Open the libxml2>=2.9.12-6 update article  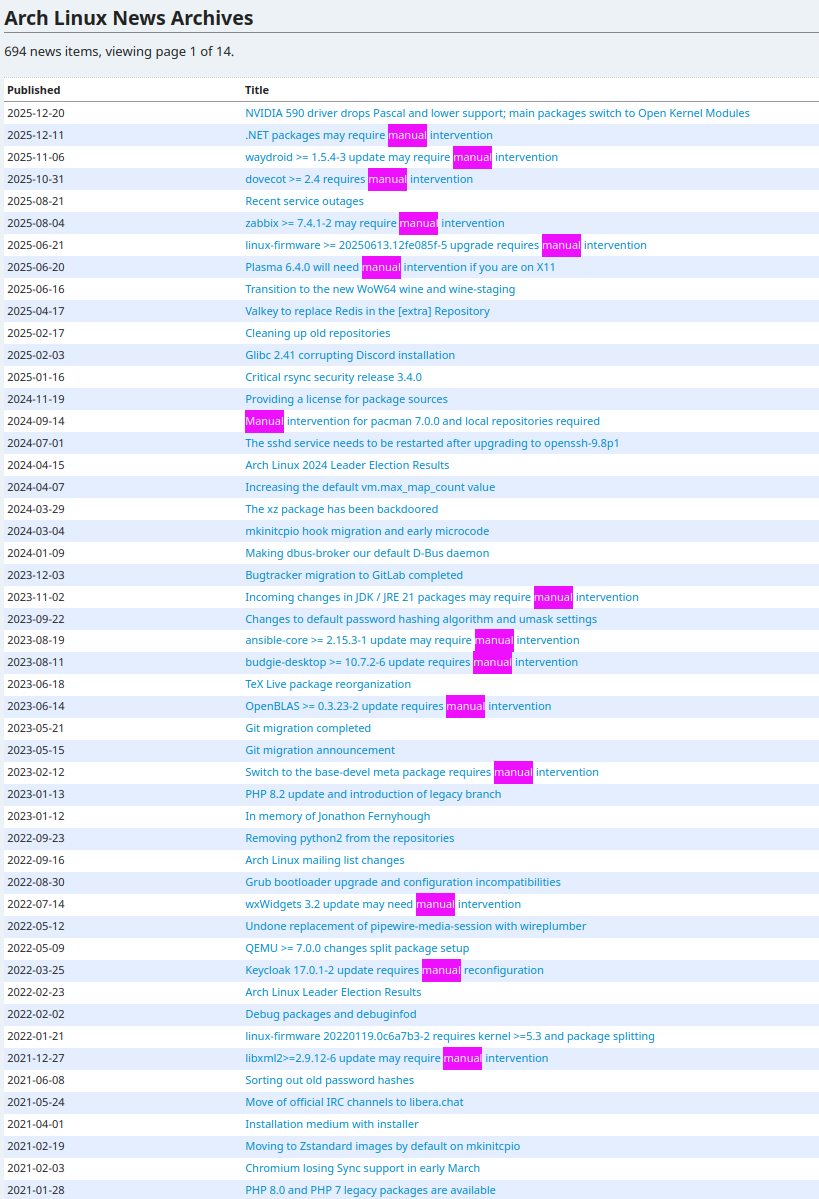[x=397, y=1058]
